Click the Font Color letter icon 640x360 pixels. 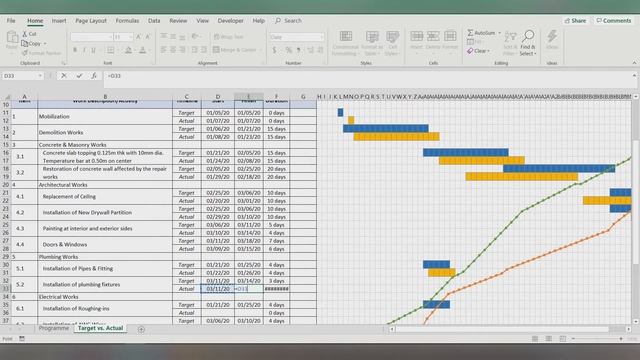pyautogui.click(x=142, y=50)
